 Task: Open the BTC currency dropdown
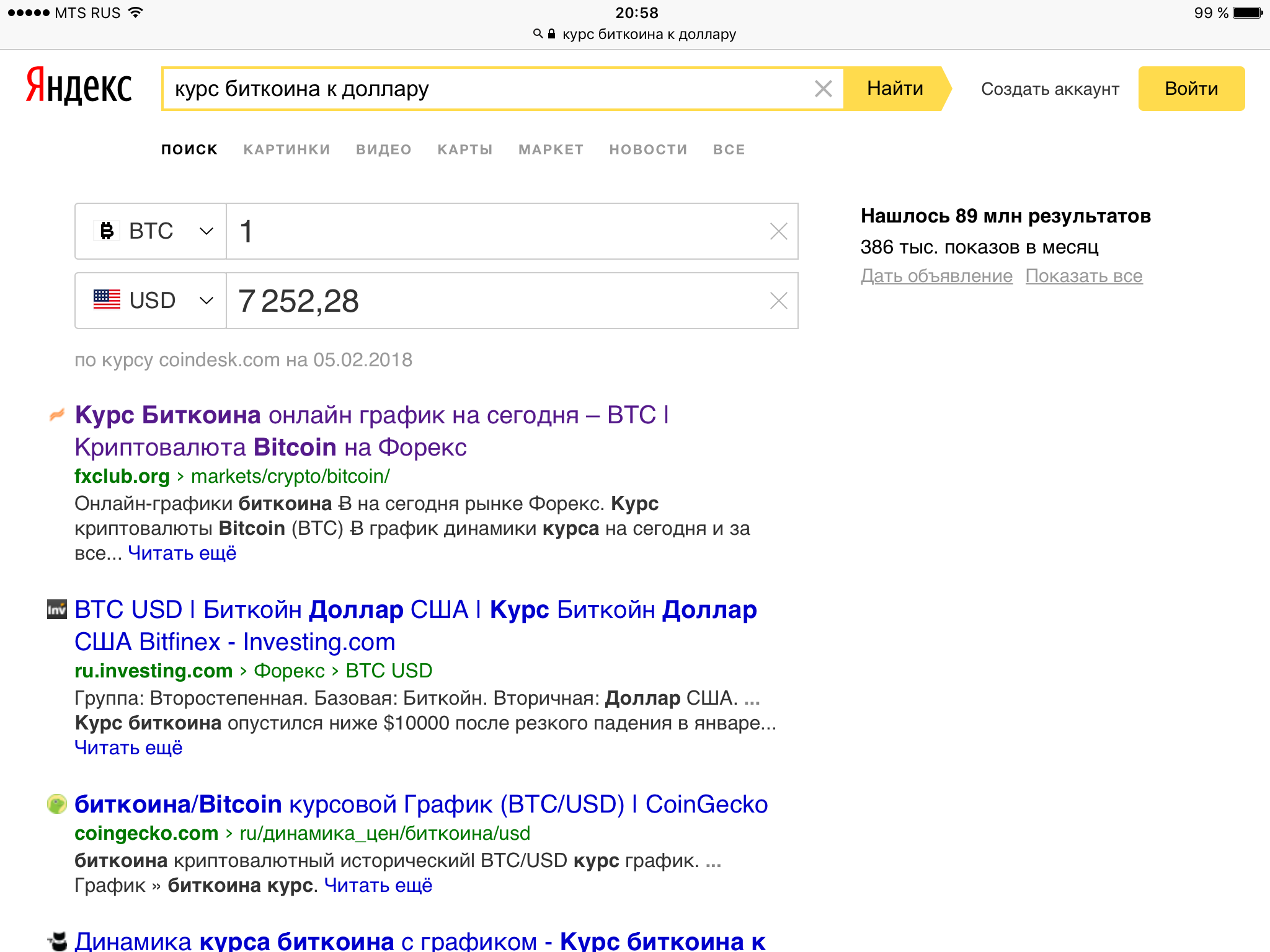(x=151, y=231)
